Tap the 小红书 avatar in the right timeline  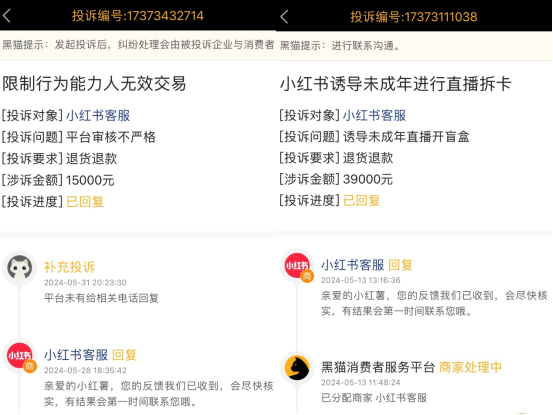(297, 266)
